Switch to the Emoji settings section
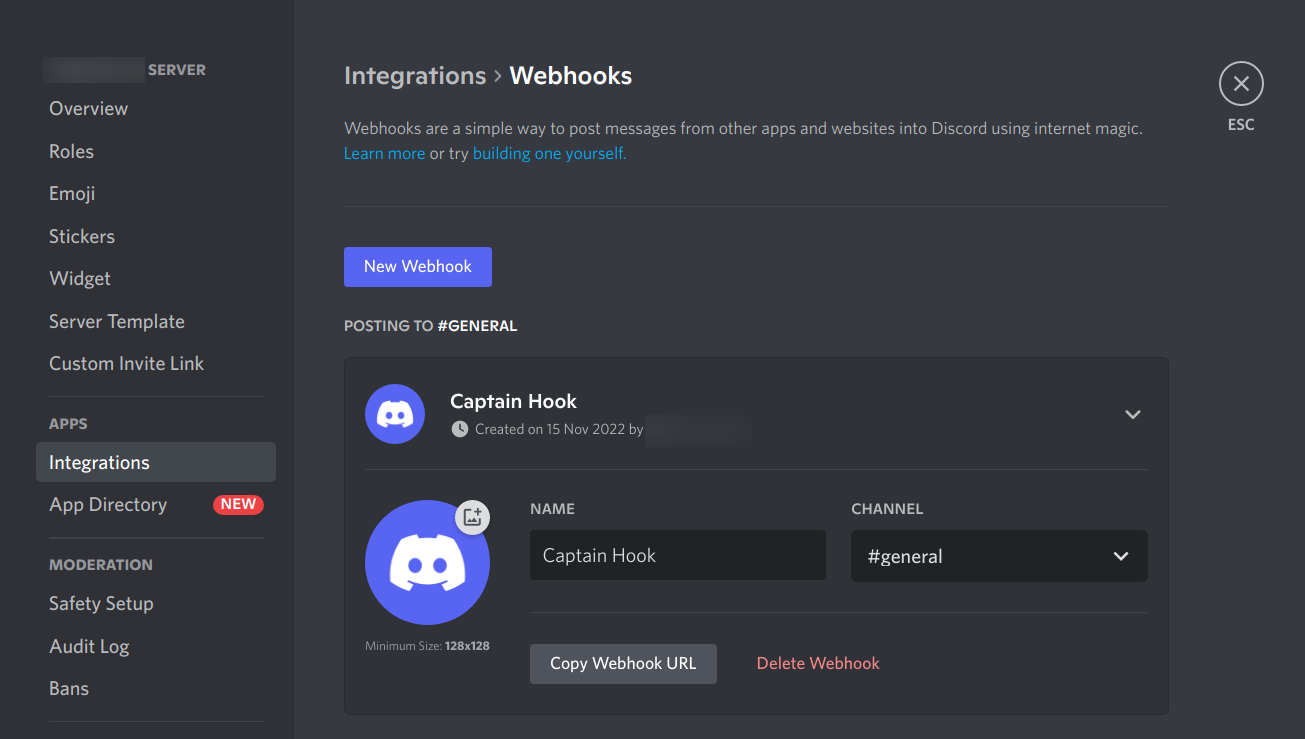1305x739 pixels. 71,193
